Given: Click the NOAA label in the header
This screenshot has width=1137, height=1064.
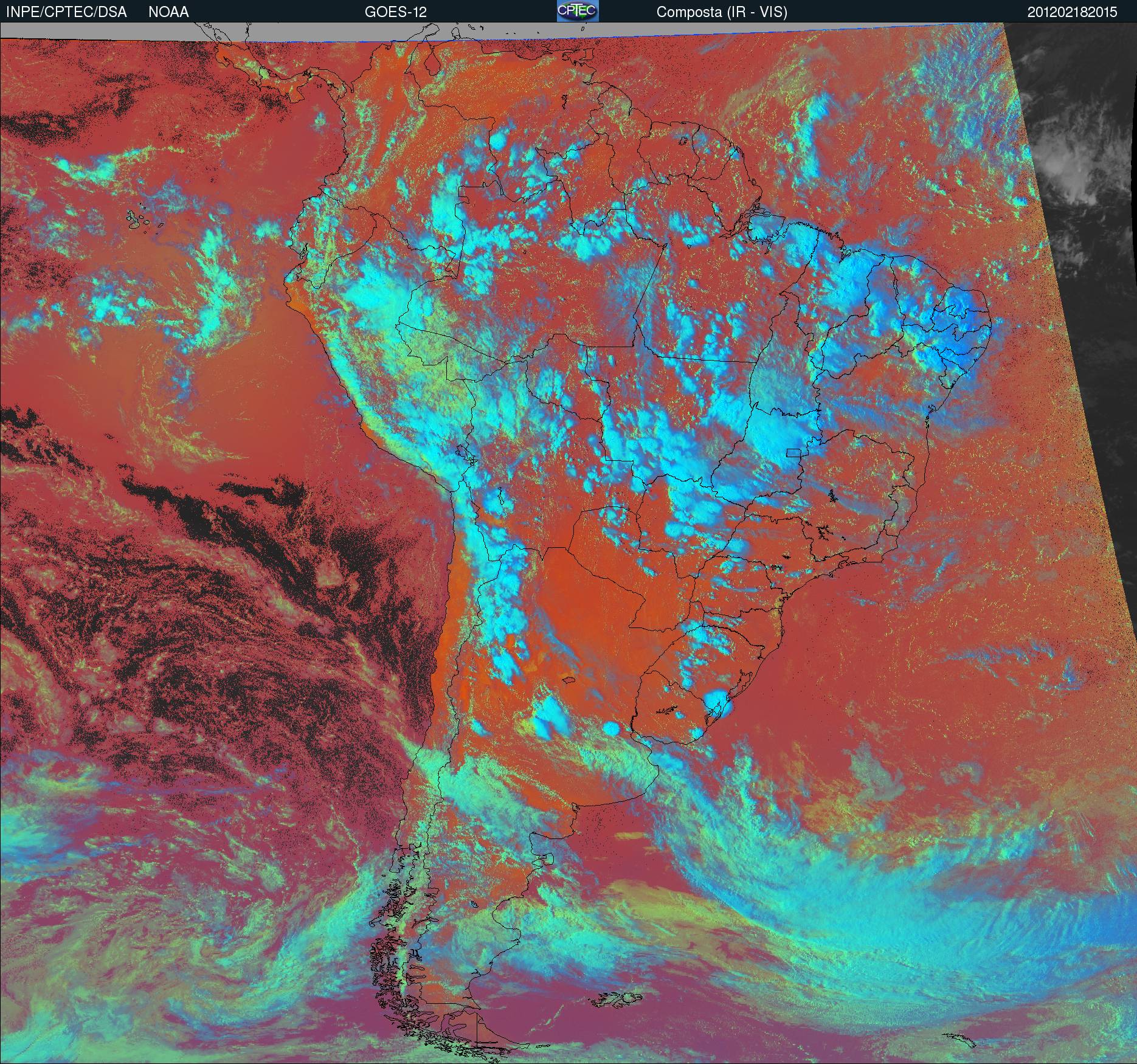Looking at the screenshot, I should [168, 12].
